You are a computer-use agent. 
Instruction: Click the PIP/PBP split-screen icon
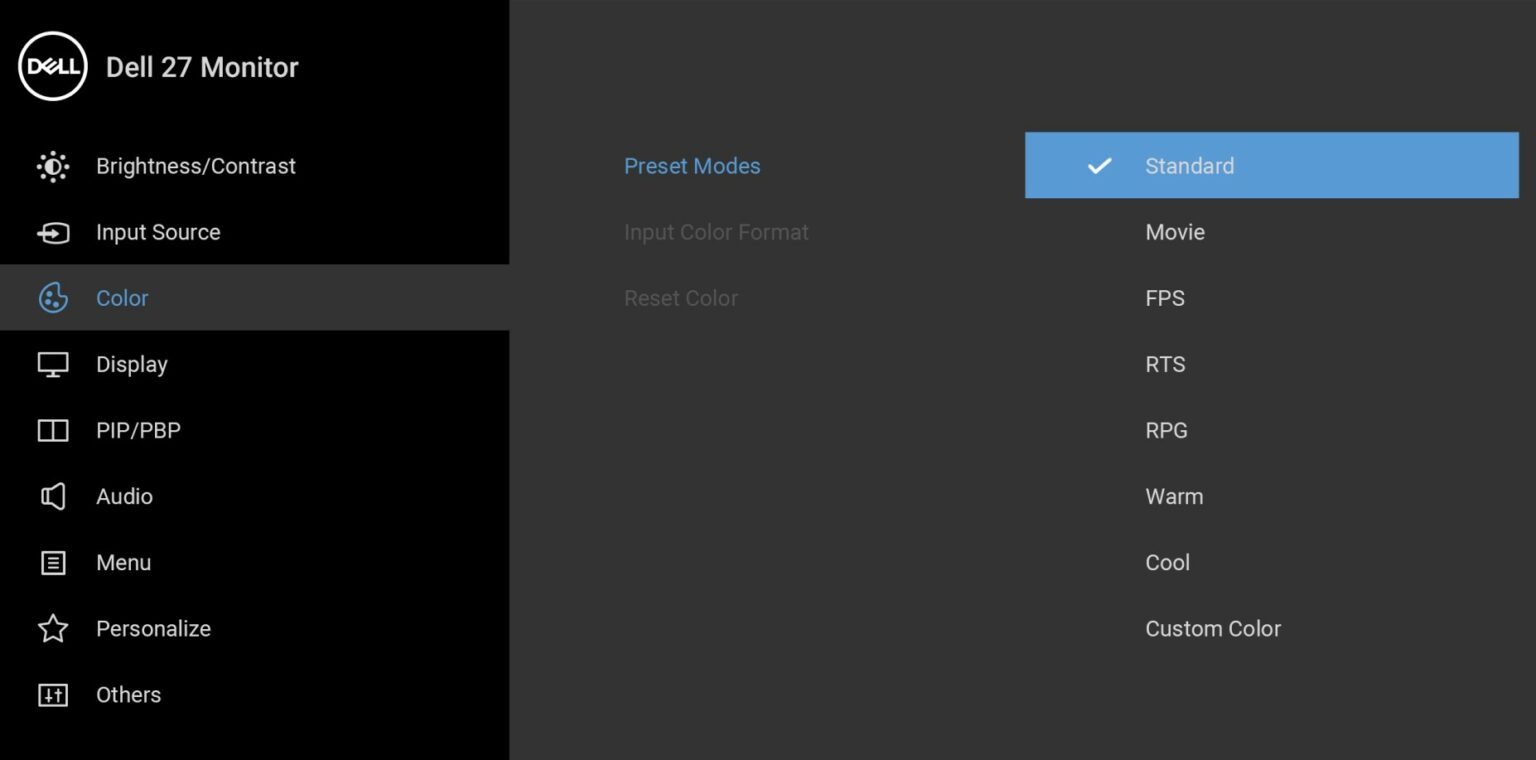pos(53,431)
